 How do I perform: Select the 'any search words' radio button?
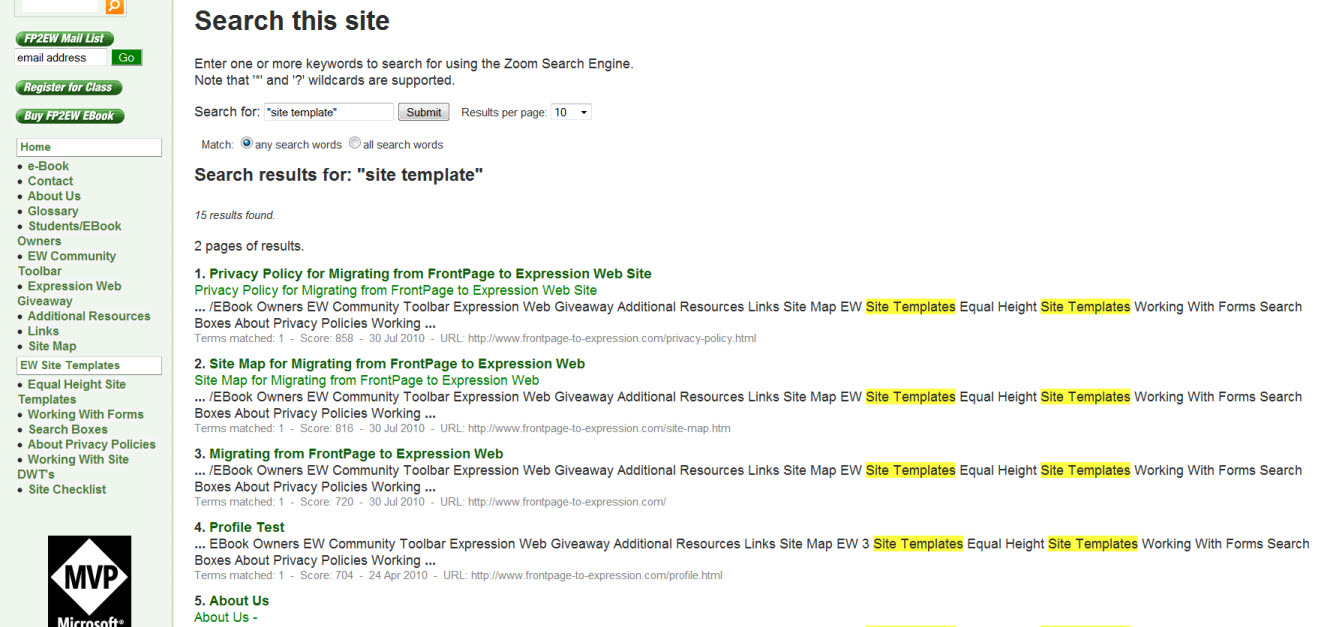(x=247, y=143)
